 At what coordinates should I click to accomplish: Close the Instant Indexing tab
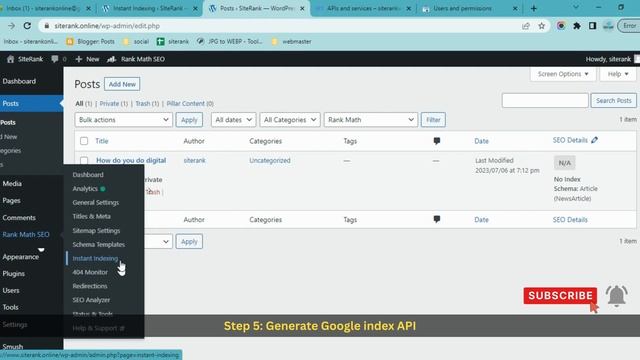point(195,8)
